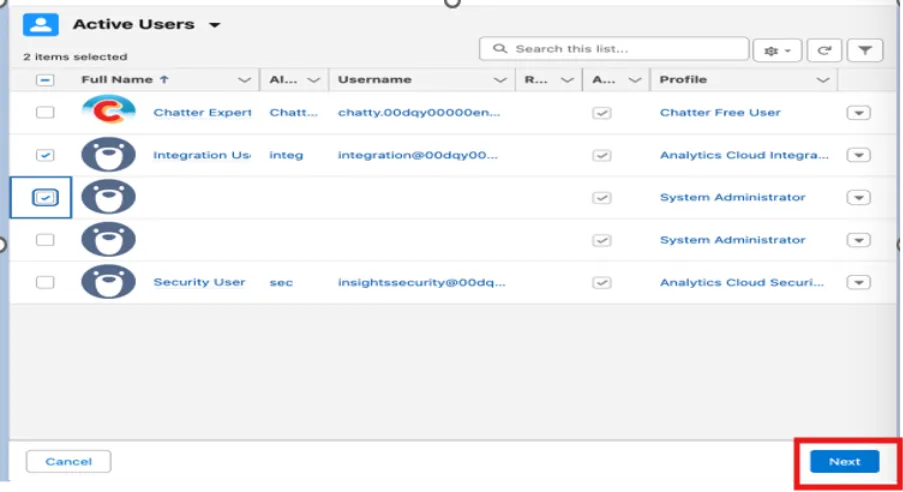Open Analytics Cloud Integration profile link
Viewport: 903px width, 492px height.
pos(744,155)
